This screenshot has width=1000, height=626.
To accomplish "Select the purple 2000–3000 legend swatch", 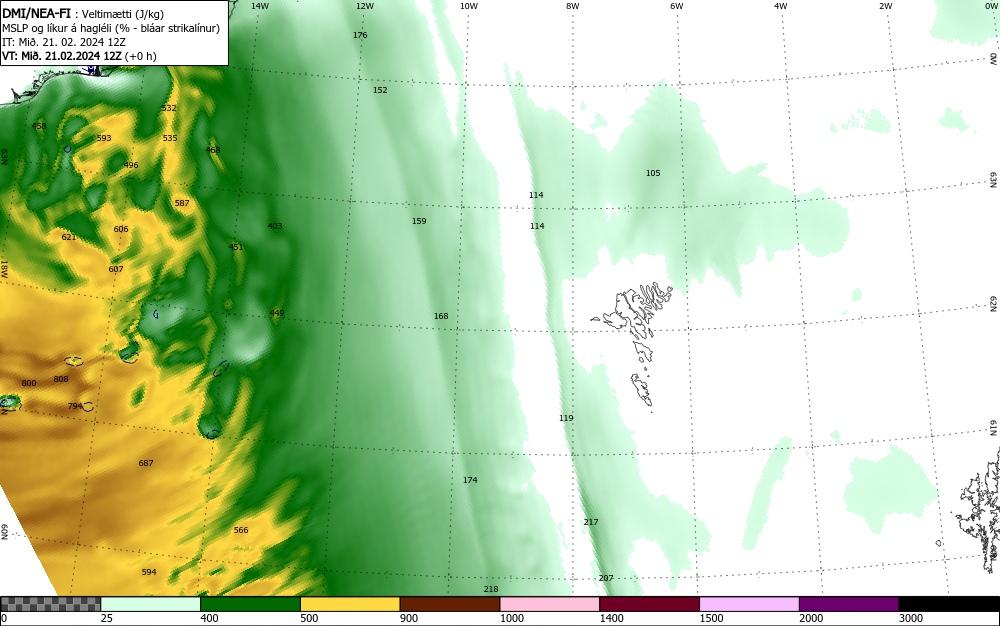I will click(849, 604).
